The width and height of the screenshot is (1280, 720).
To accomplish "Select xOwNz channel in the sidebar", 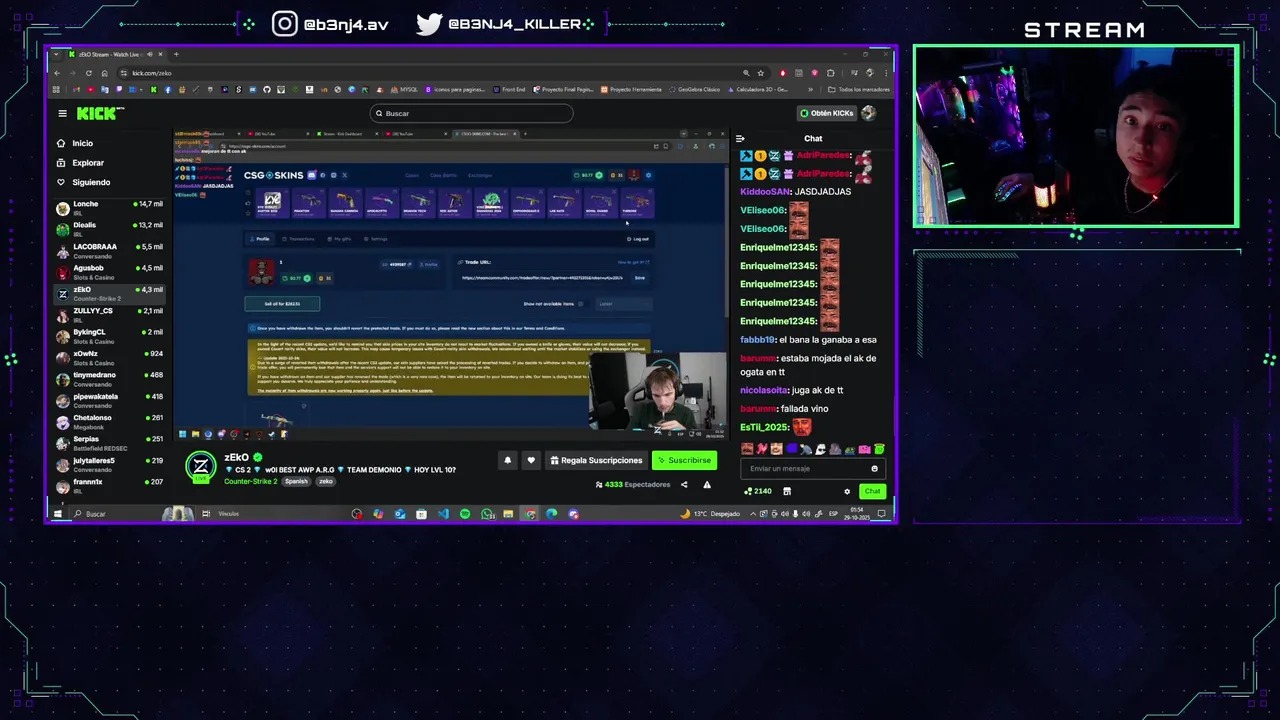I will pos(109,358).
